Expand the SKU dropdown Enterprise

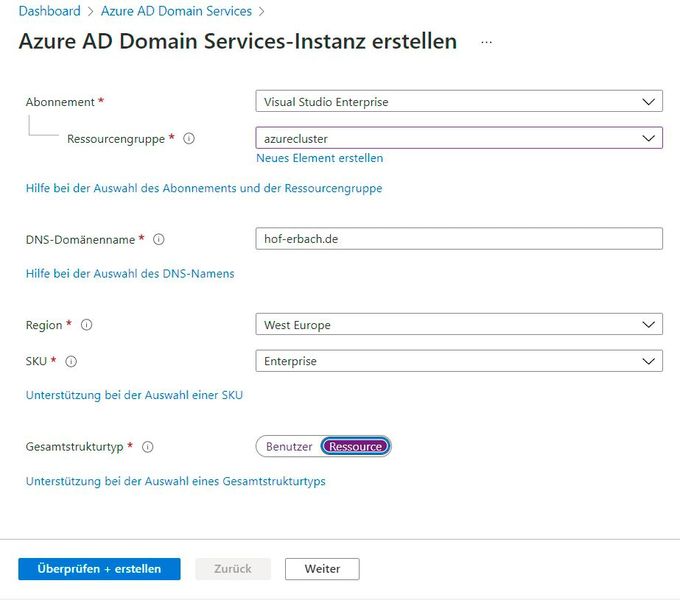point(459,361)
